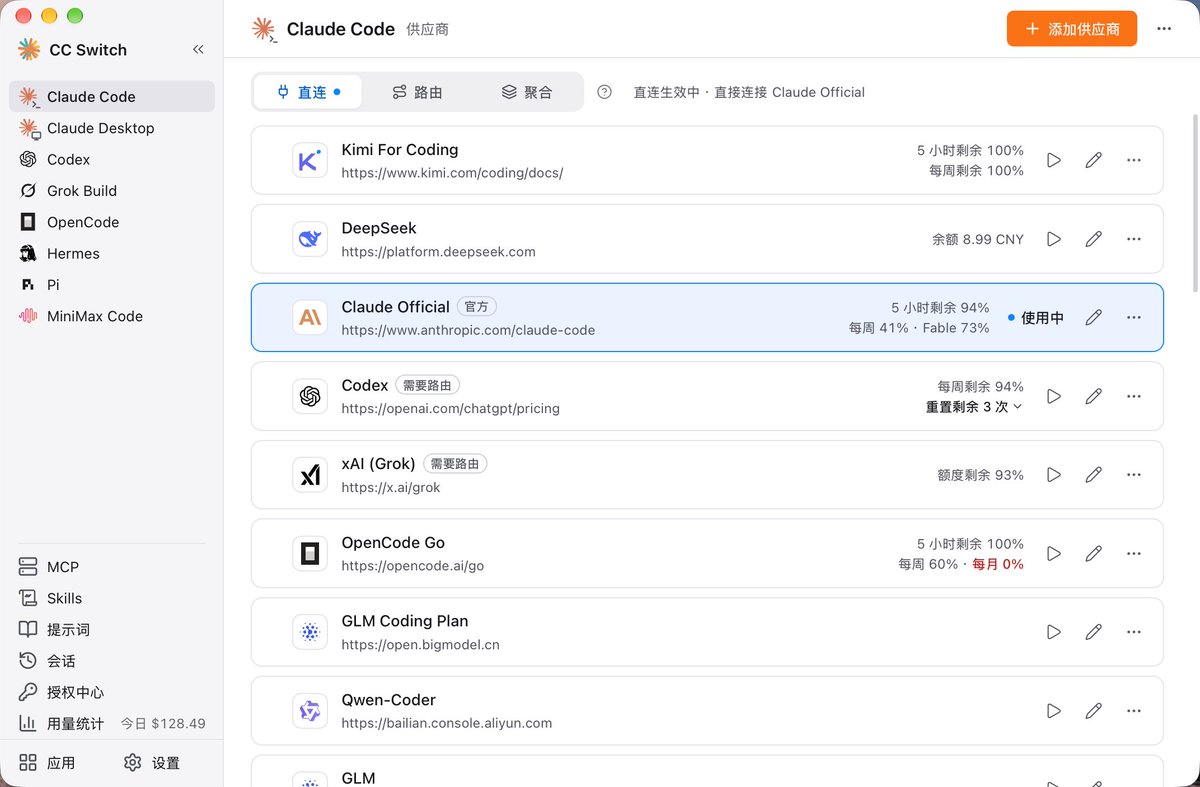Activate DeepSeek with play icon

tap(1054, 239)
